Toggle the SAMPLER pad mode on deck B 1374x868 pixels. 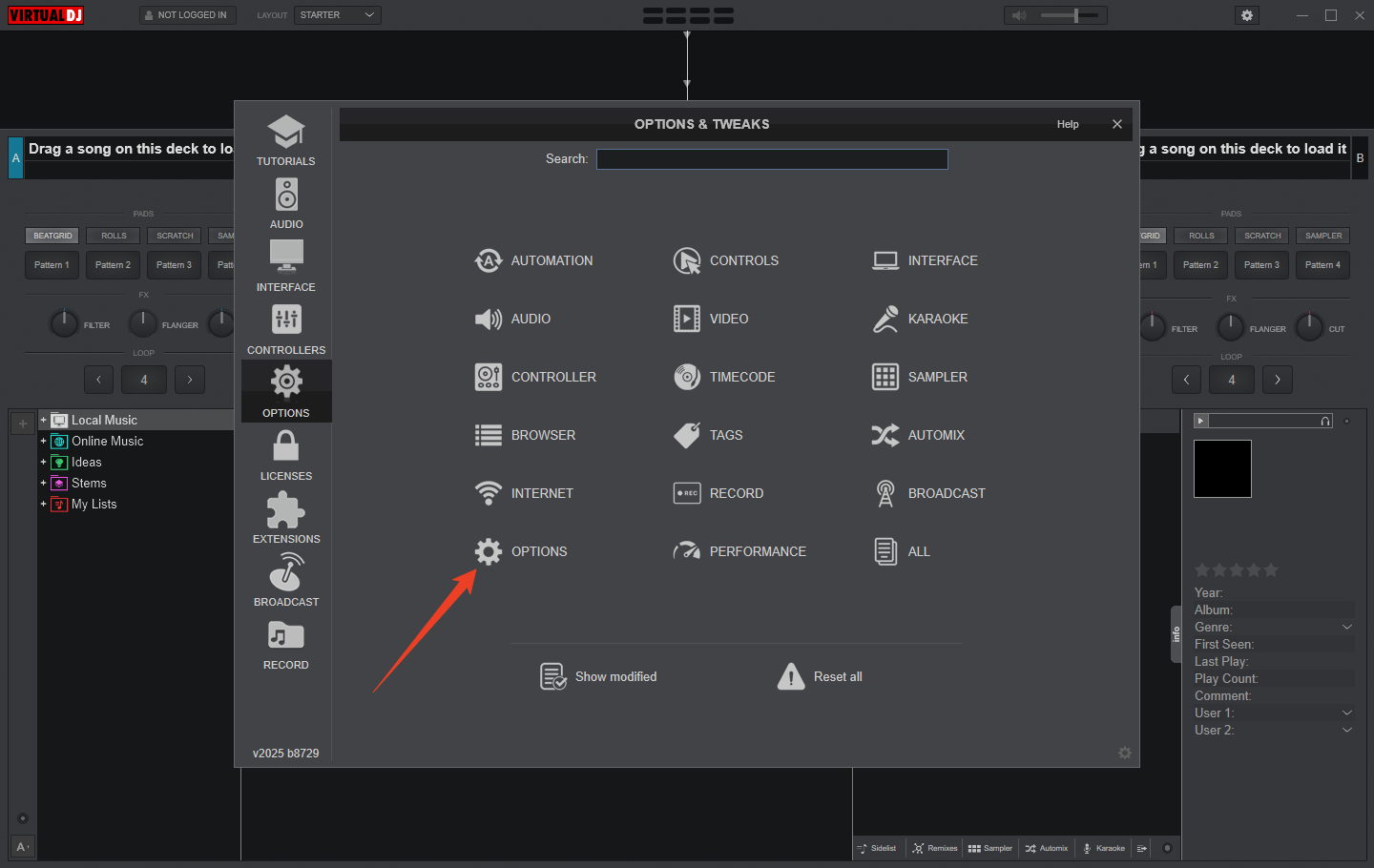(1323, 236)
